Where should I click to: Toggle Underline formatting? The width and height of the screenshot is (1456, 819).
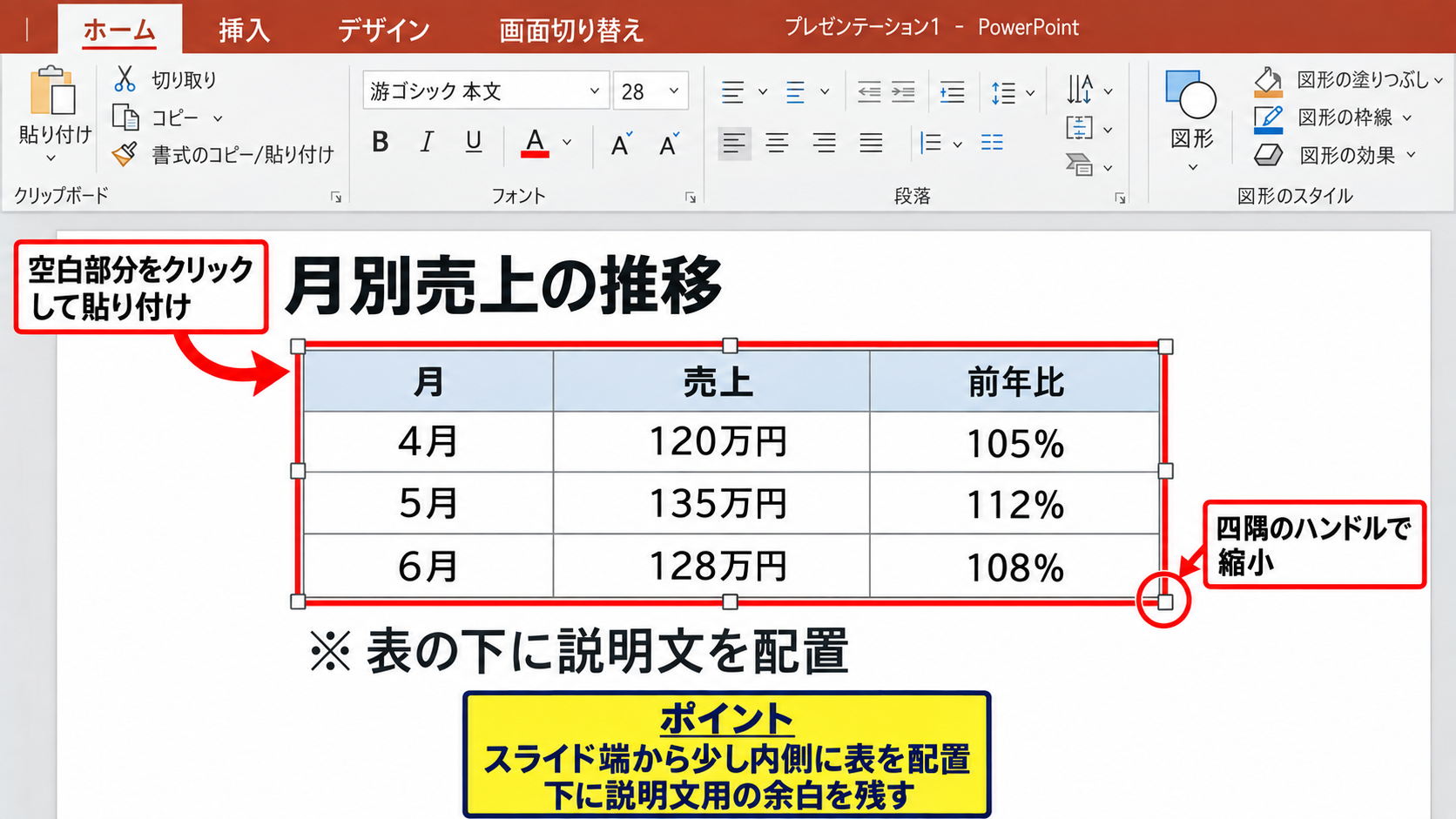474,142
